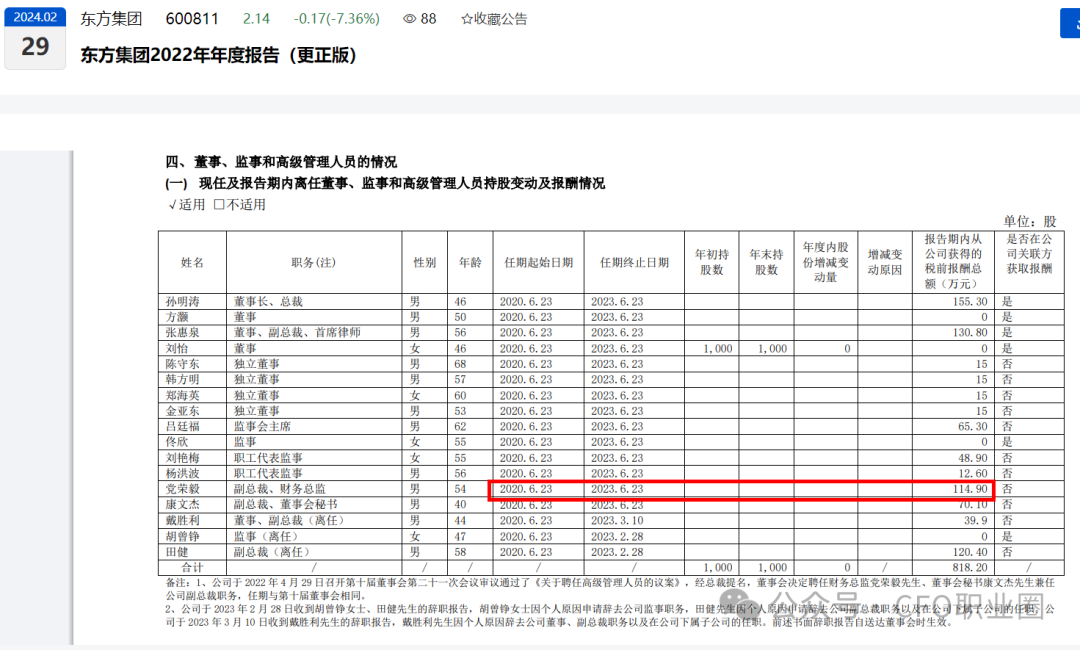Viewport: 1080px width, 650px height.
Task: Open the 东方集团 stock name link
Action: tap(111, 19)
